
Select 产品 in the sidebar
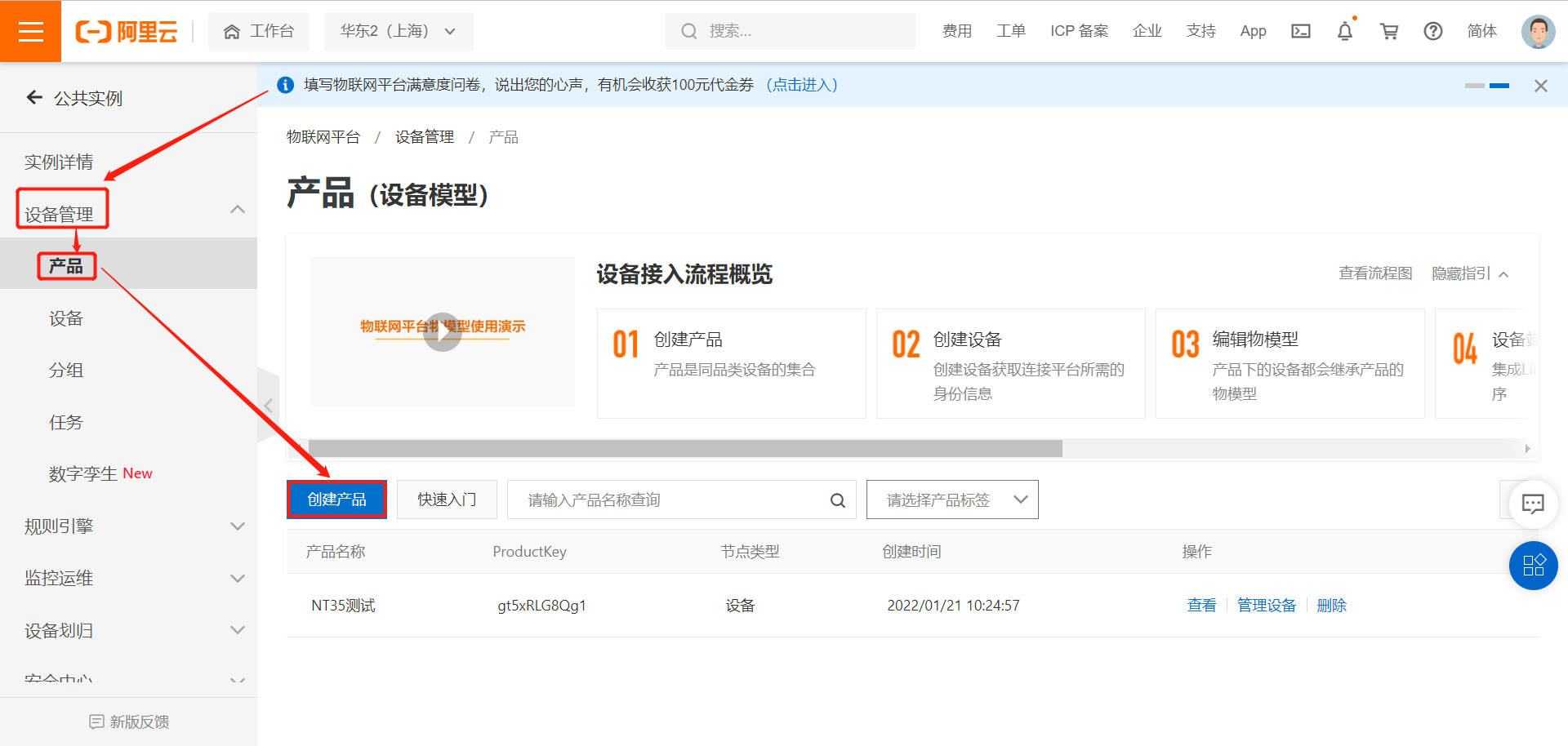pyautogui.click(x=66, y=266)
